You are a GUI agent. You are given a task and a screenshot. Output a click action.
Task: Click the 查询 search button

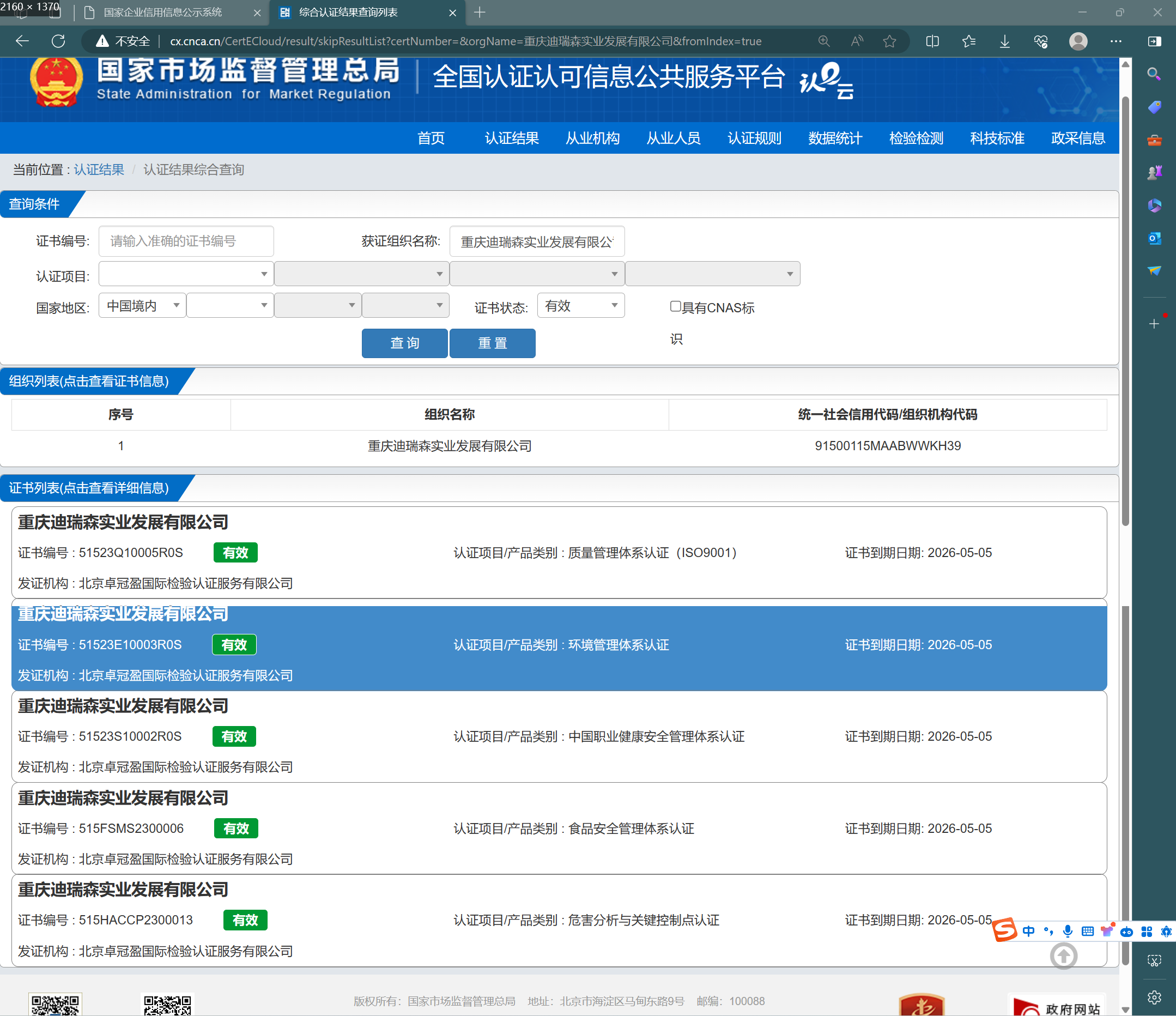point(405,343)
